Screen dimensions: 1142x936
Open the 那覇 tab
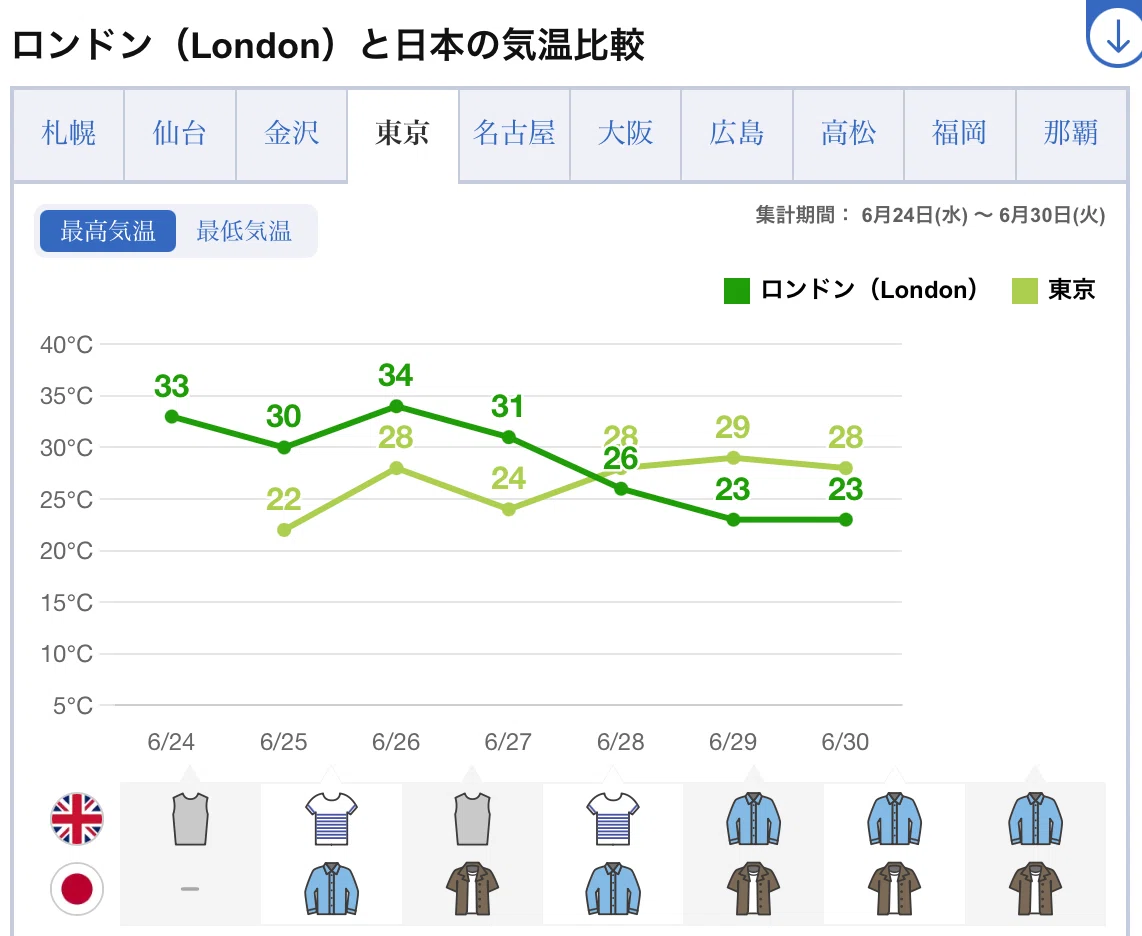(1071, 134)
